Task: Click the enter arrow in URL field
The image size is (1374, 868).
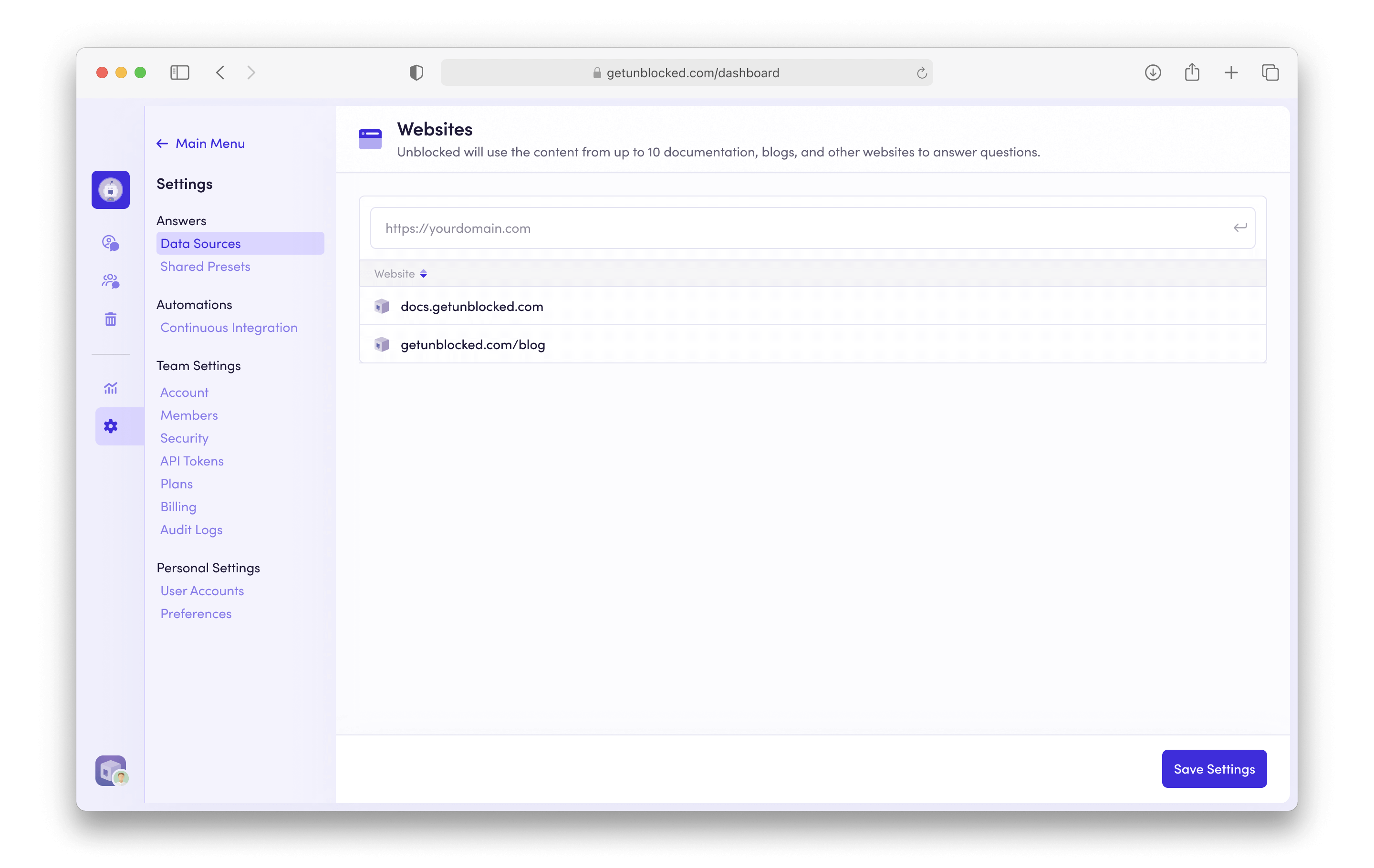Action: pos(1239,227)
